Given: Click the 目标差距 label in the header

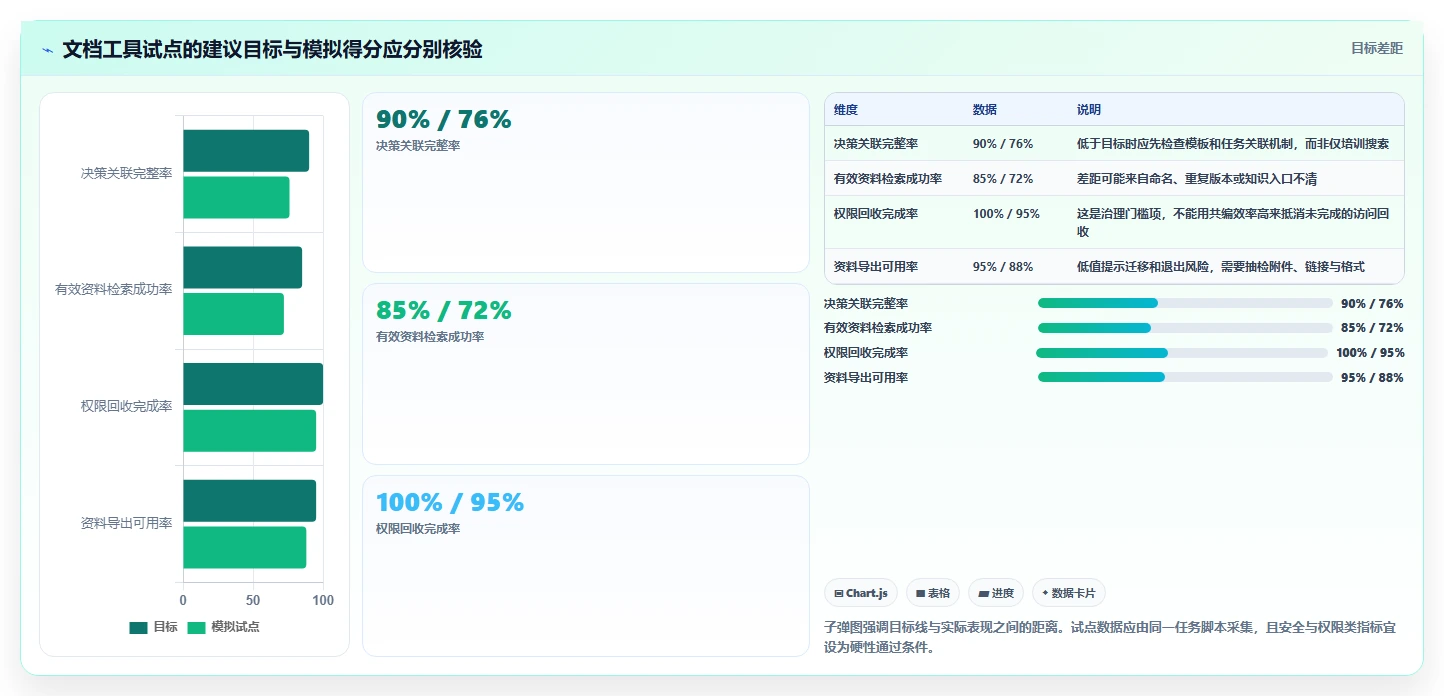Looking at the screenshot, I should [1377, 48].
